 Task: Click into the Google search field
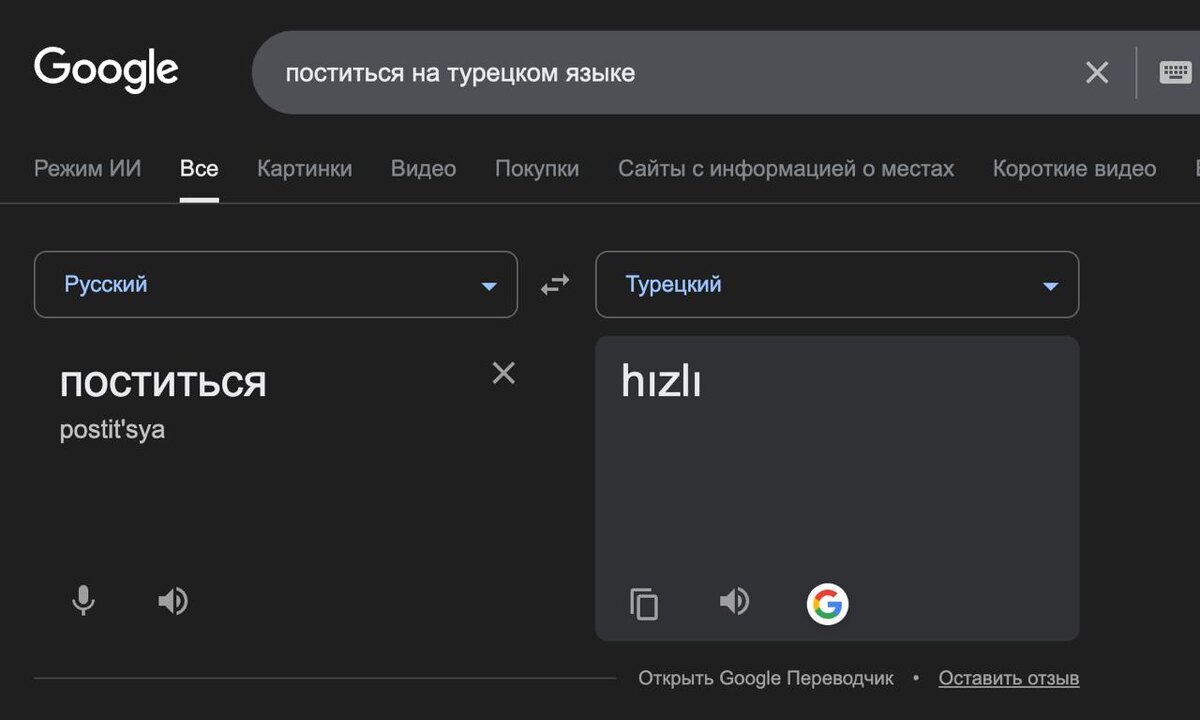pos(660,73)
